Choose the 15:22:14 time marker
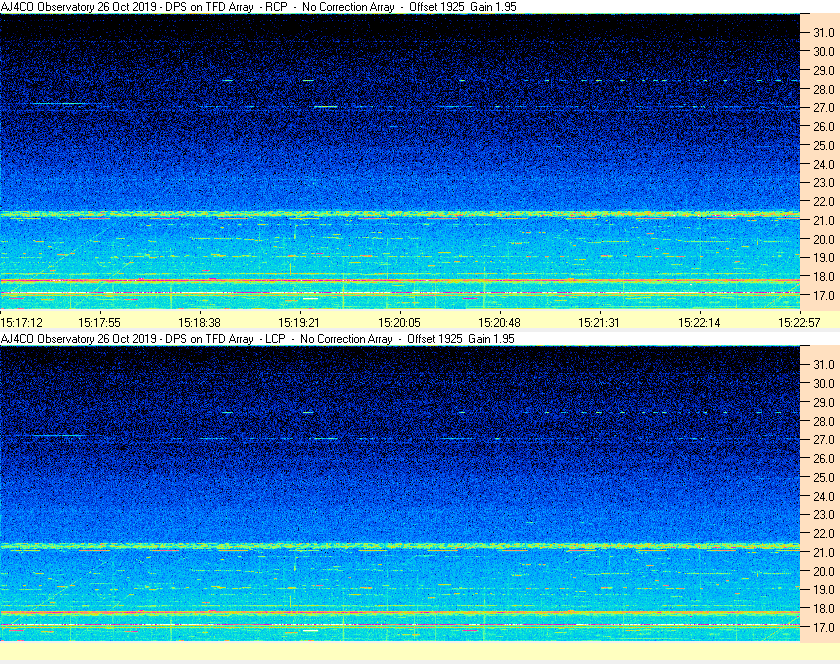Image resolution: width=840 pixels, height=664 pixels. 698,322
